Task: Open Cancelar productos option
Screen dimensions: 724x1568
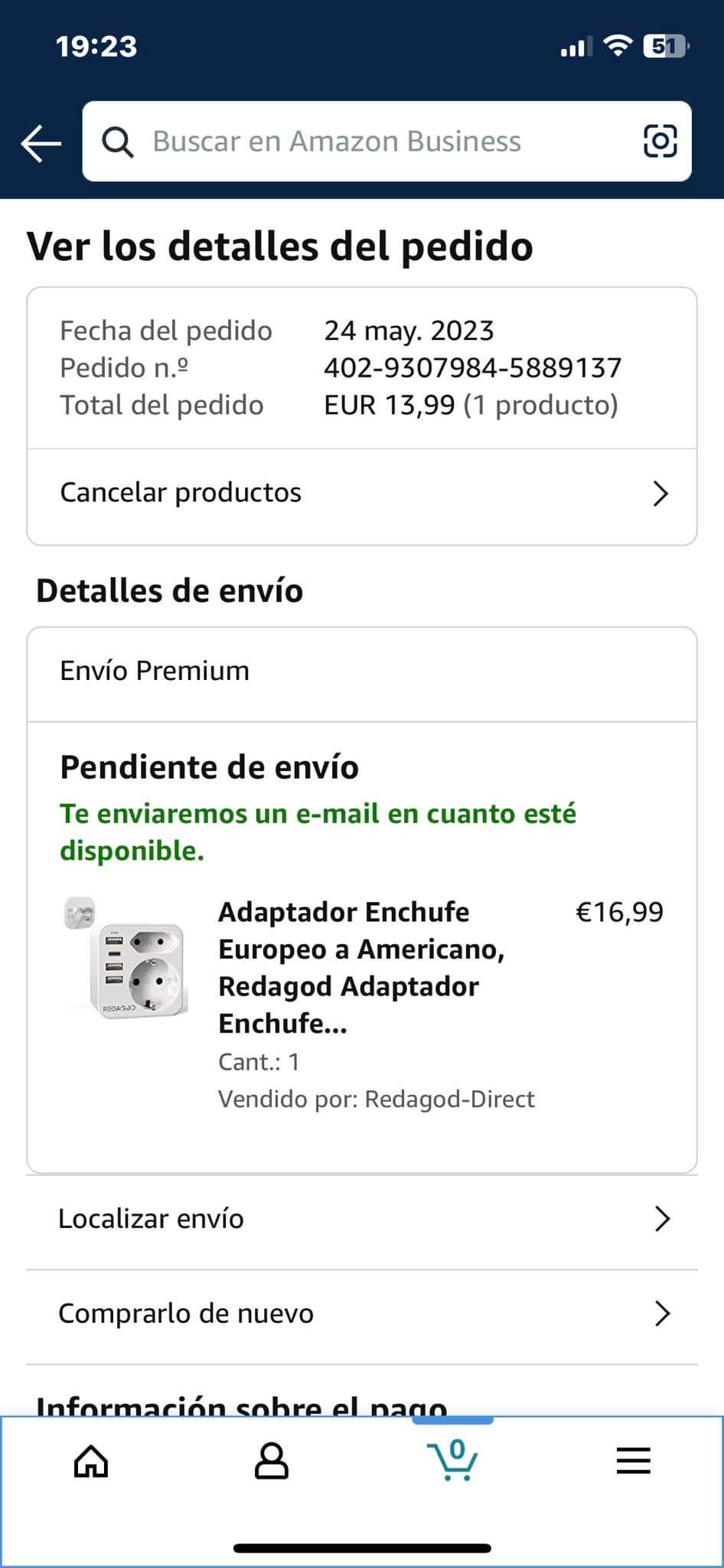Action: pos(181,493)
